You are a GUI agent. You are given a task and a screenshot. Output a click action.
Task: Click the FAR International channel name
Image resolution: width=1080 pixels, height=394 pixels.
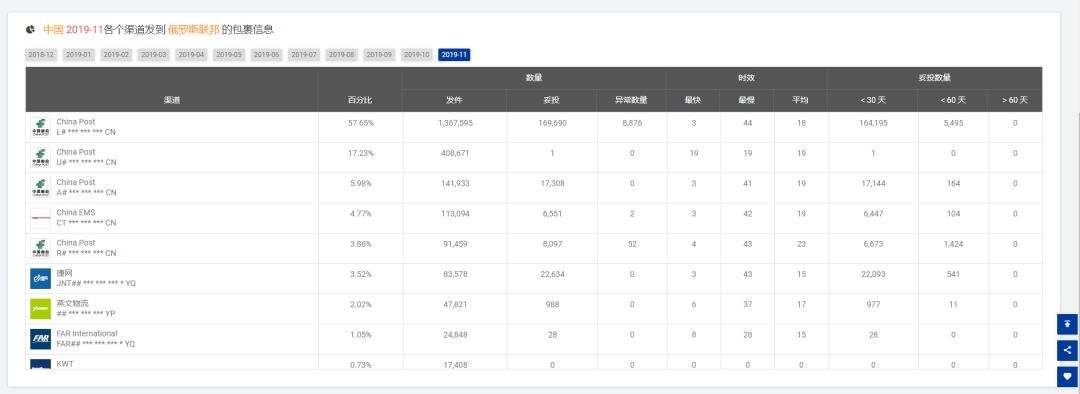[87, 333]
